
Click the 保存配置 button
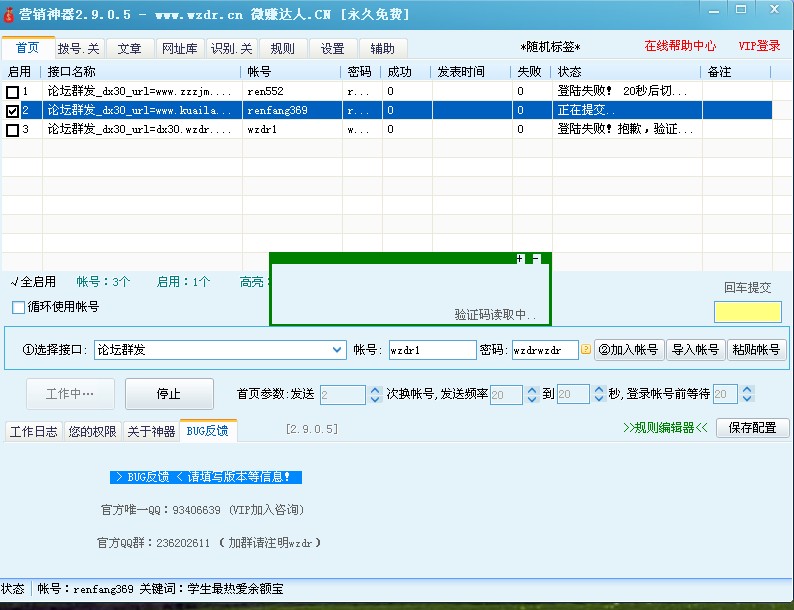752,428
